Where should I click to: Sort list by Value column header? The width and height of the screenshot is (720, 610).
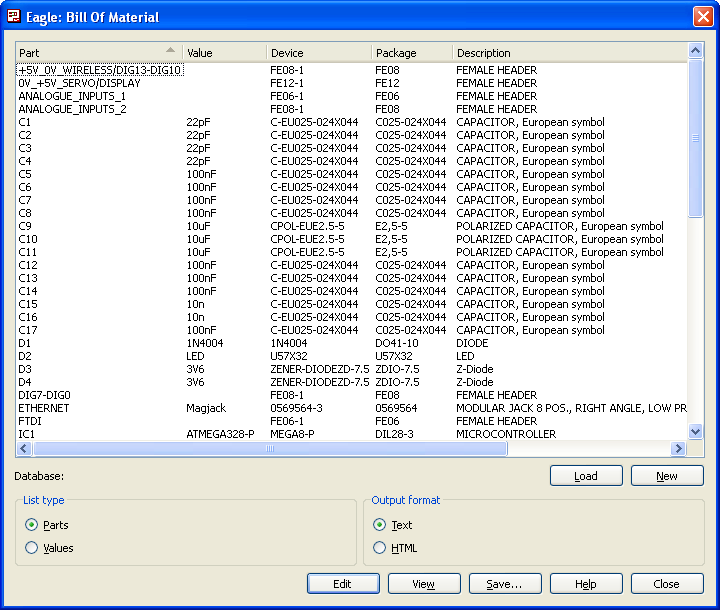tap(224, 52)
